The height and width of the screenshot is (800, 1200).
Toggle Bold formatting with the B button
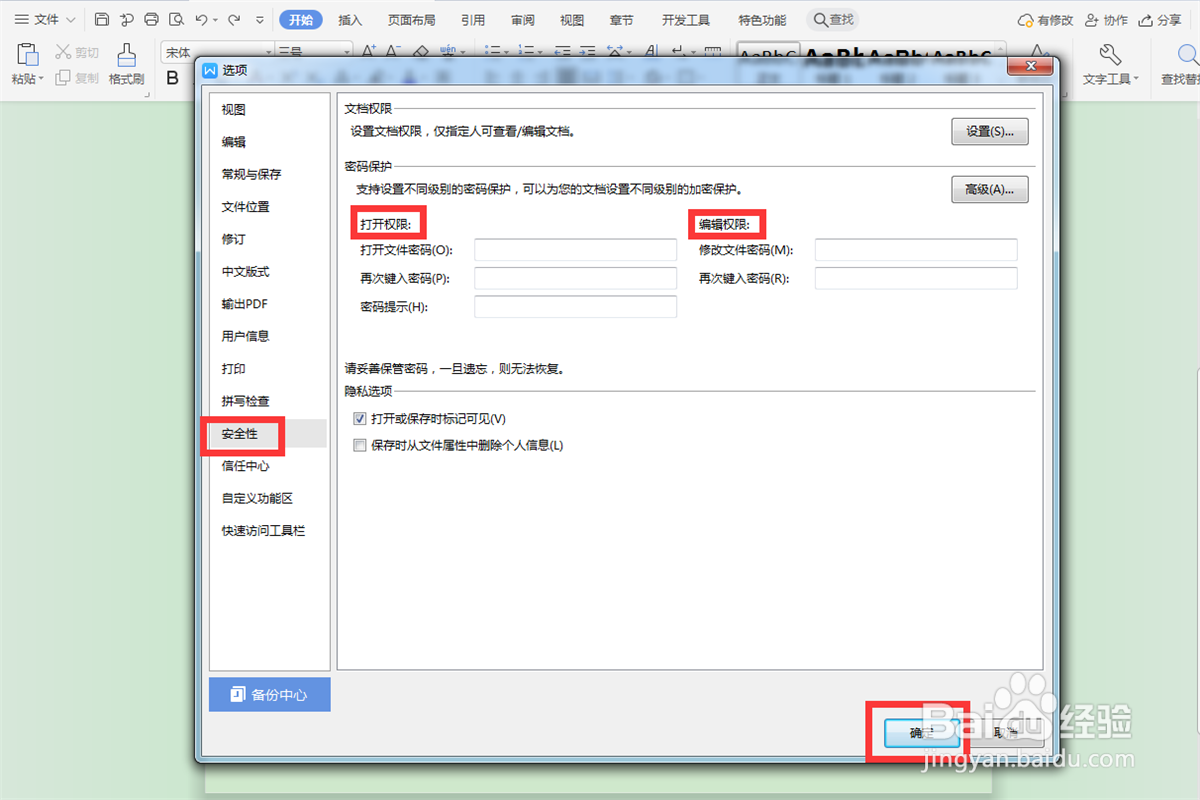coord(172,78)
